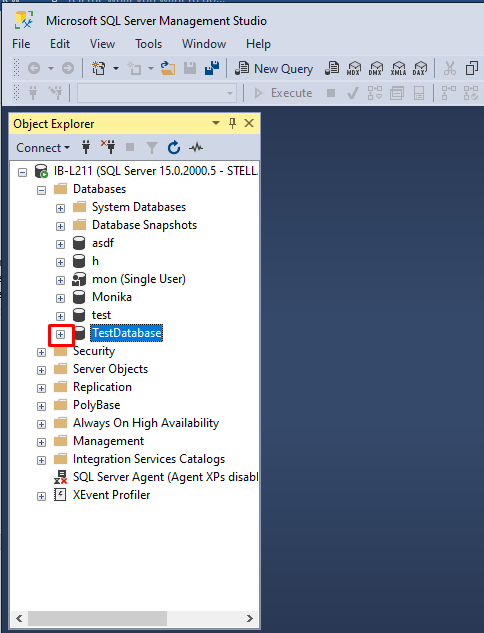Click the XMLA query icon
The width and height of the screenshot is (484, 633).
click(398, 68)
